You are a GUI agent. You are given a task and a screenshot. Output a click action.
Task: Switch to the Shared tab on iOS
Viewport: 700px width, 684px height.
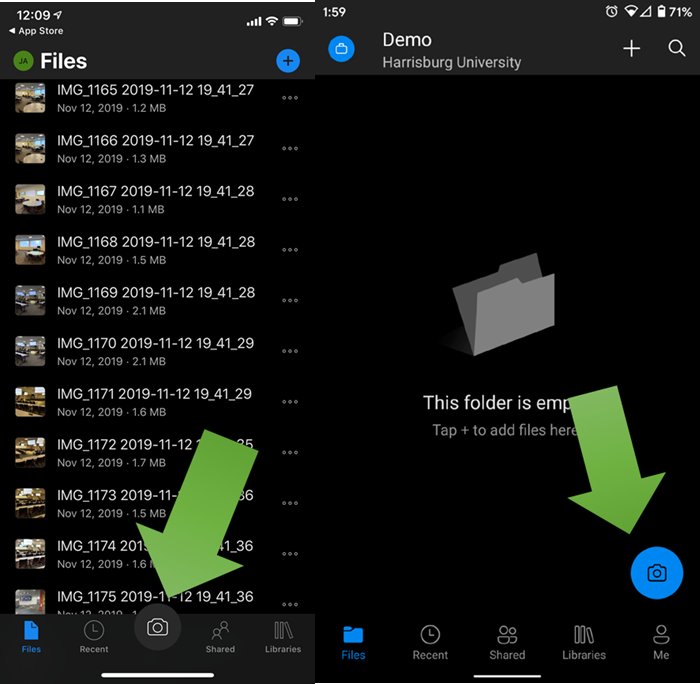(220, 637)
